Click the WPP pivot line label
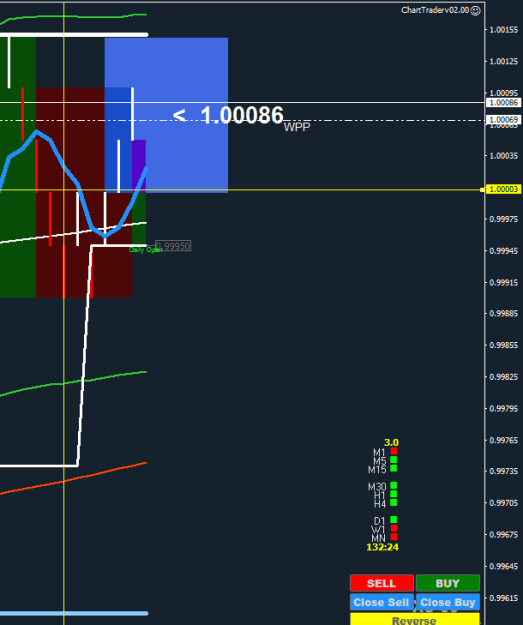 (x=297, y=127)
